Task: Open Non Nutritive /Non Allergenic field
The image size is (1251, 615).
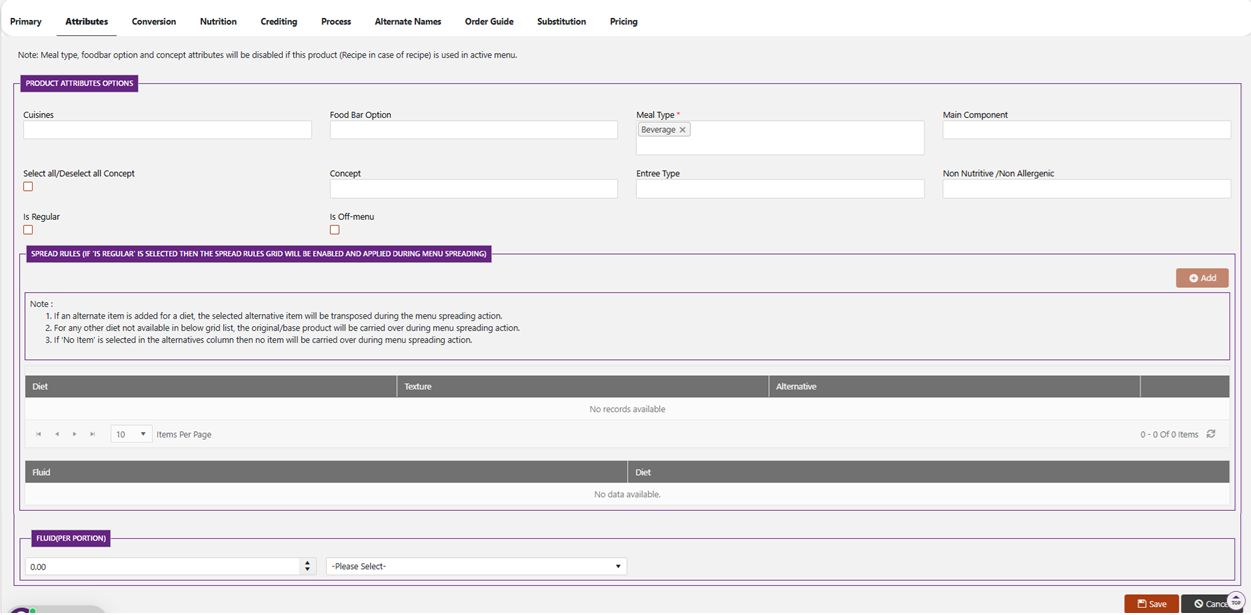Action: [x=1087, y=189]
